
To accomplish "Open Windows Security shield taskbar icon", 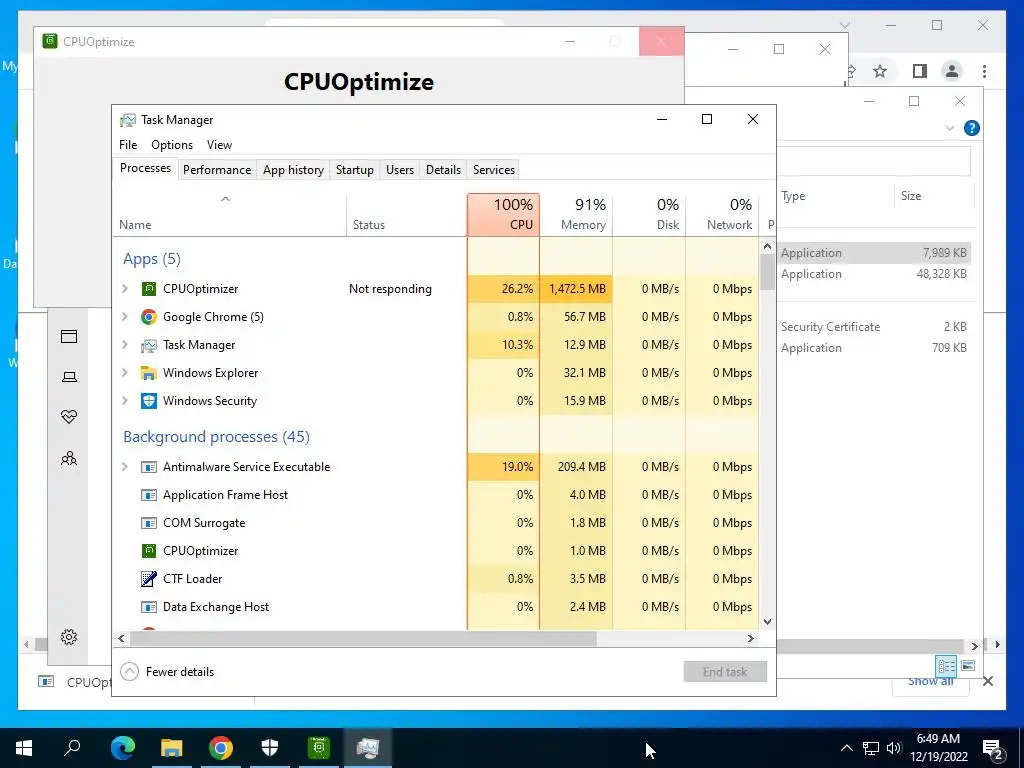I will (270, 747).
